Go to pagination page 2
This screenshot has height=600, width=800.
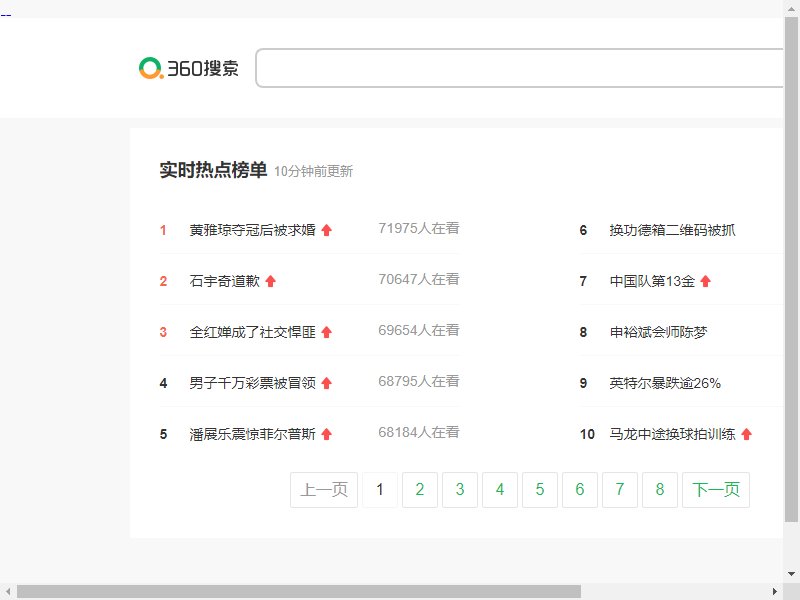point(420,490)
